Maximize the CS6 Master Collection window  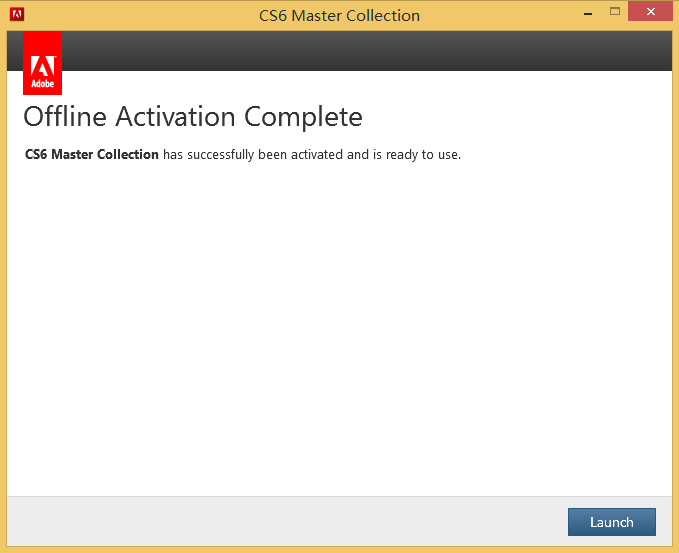614,12
